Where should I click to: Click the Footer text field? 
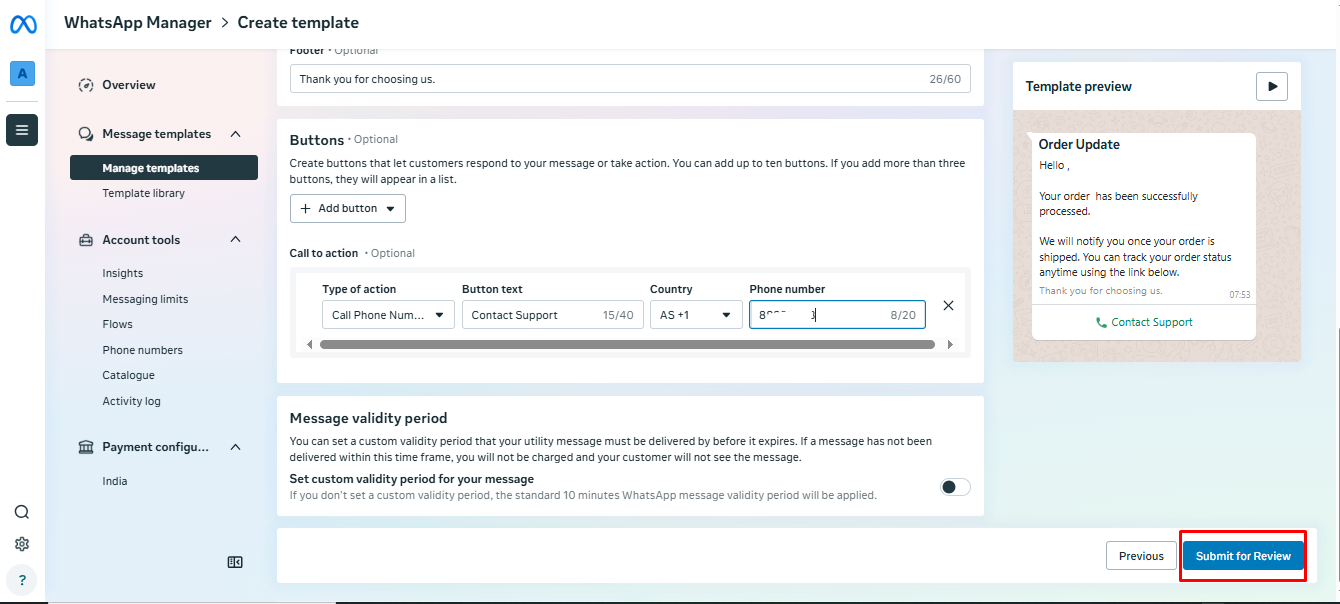coord(630,79)
